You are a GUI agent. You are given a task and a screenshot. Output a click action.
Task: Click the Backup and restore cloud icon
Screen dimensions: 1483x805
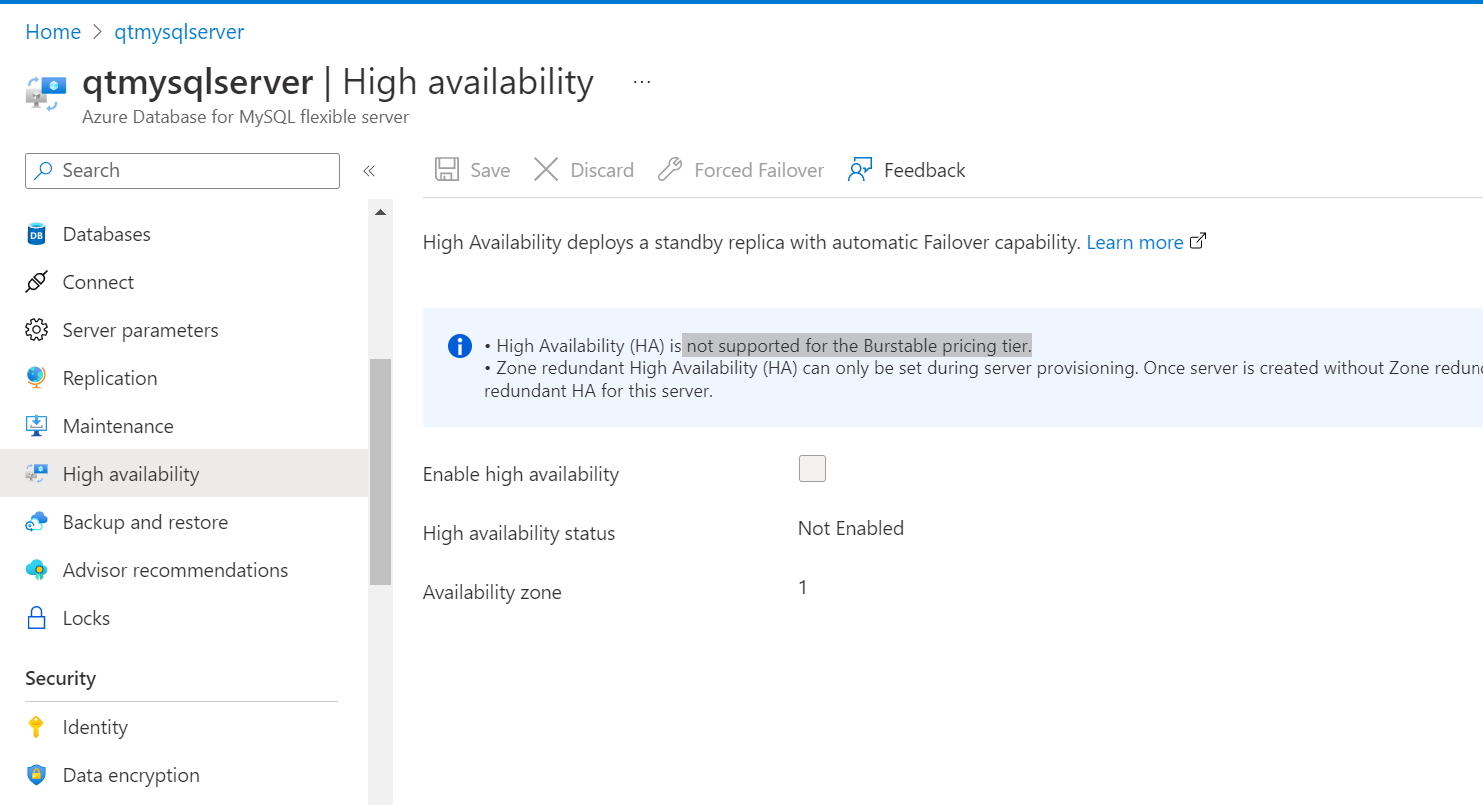36,522
